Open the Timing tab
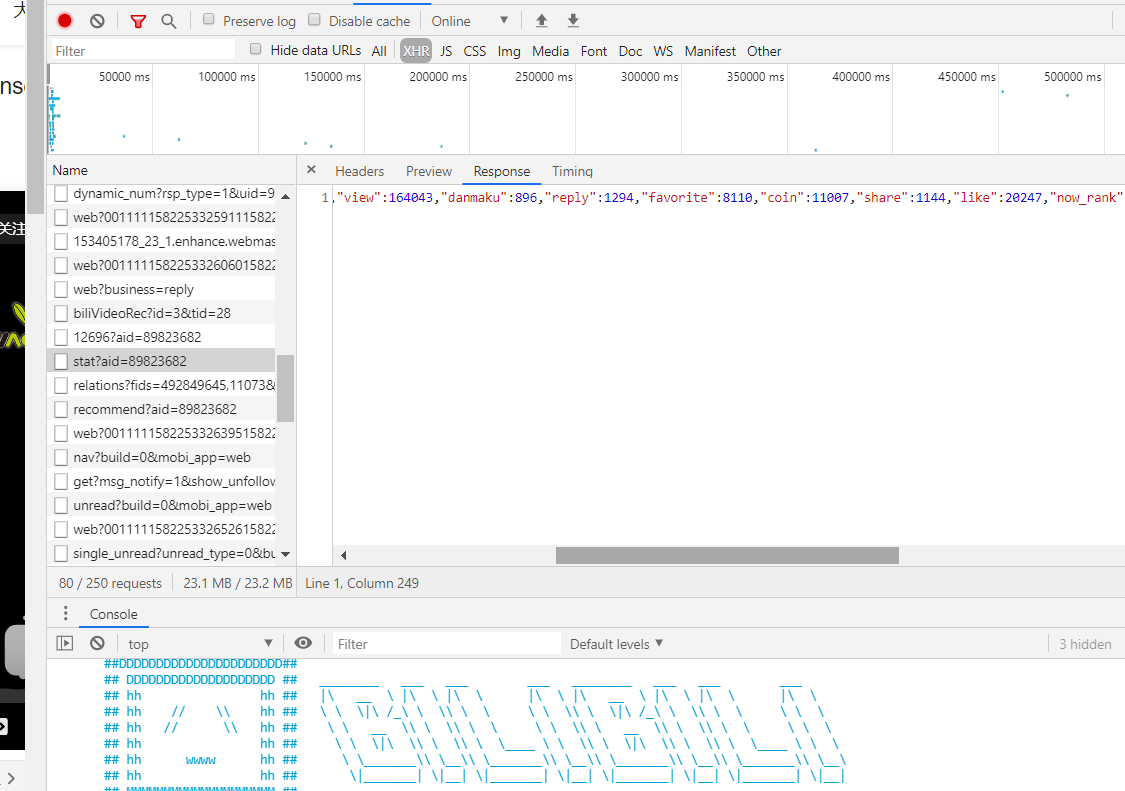1125x791 pixels. coord(573,172)
